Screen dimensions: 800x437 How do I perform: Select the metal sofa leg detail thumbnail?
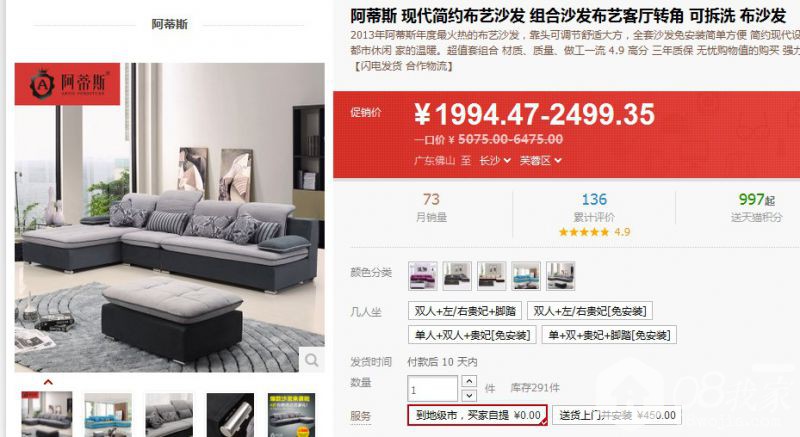230,415
